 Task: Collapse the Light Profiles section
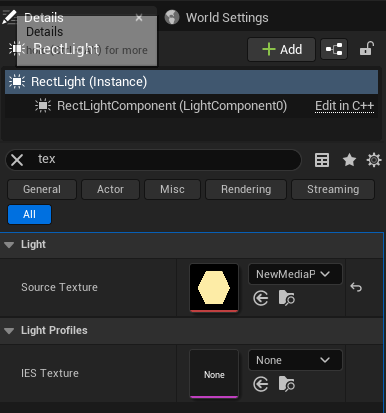[x=9, y=331]
